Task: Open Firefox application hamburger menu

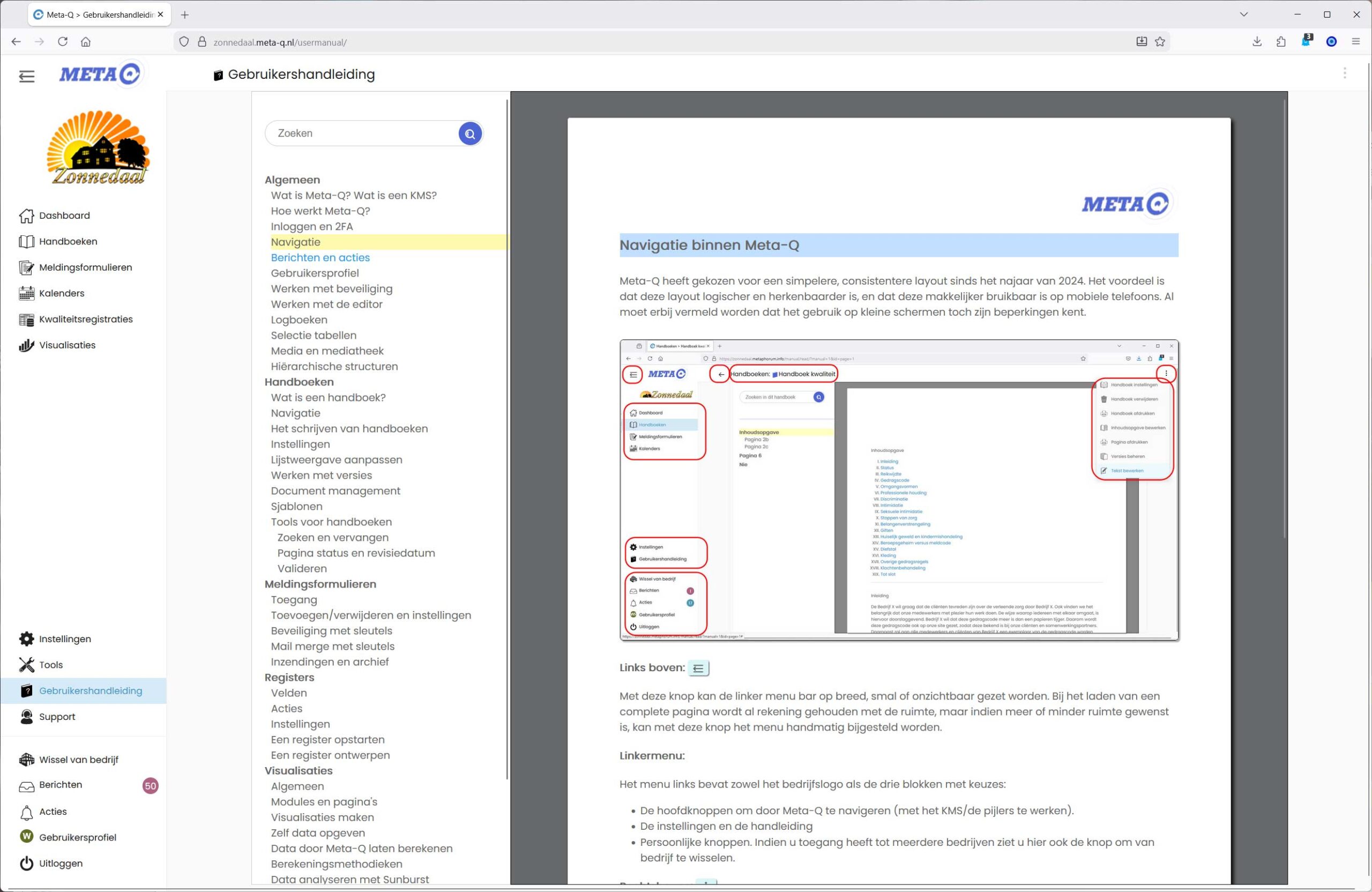Action: pos(1355,41)
